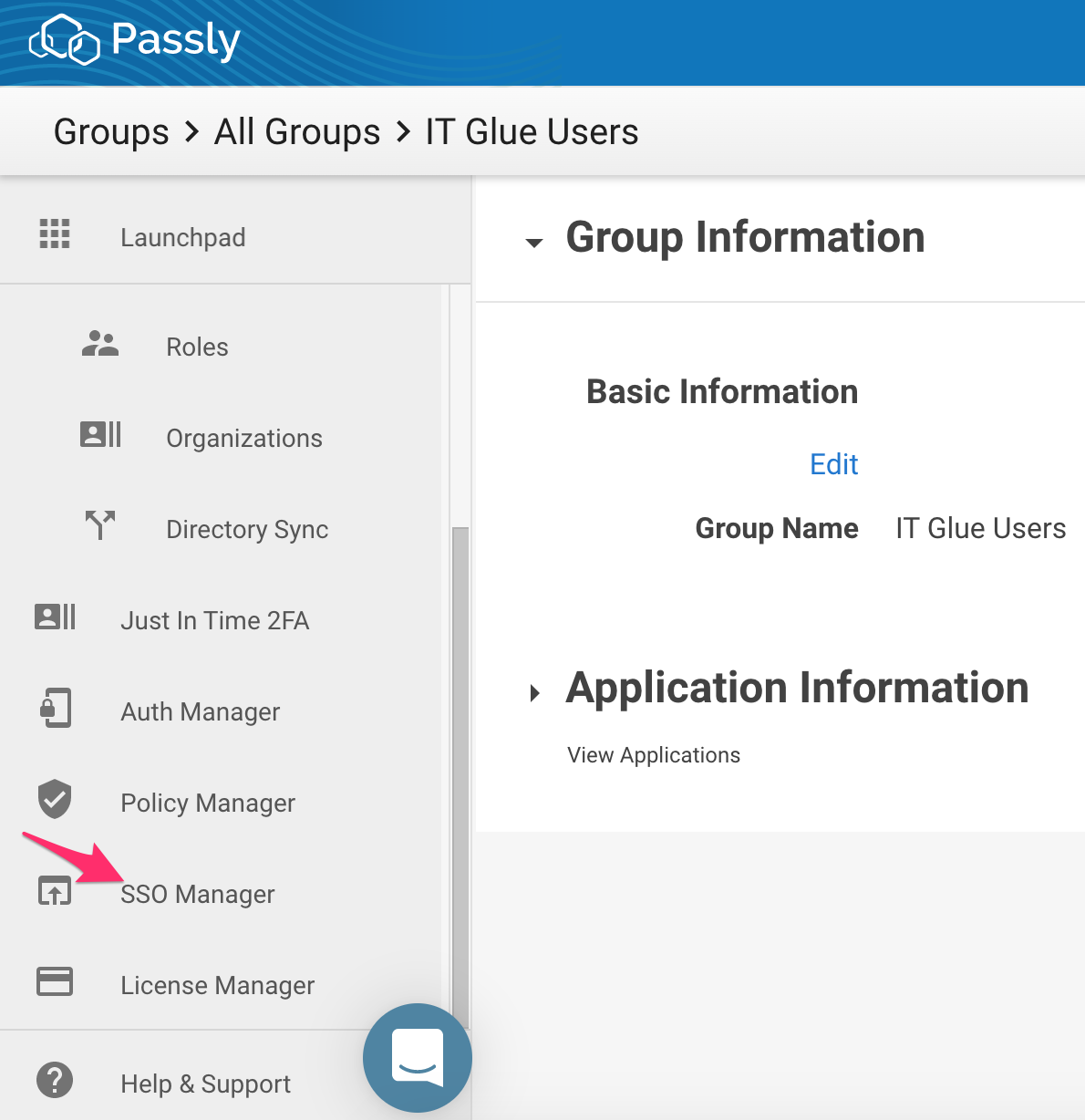This screenshot has height=1120, width=1085.
Task: Click the Groups breadcrumb
Action: click(111, 131)
